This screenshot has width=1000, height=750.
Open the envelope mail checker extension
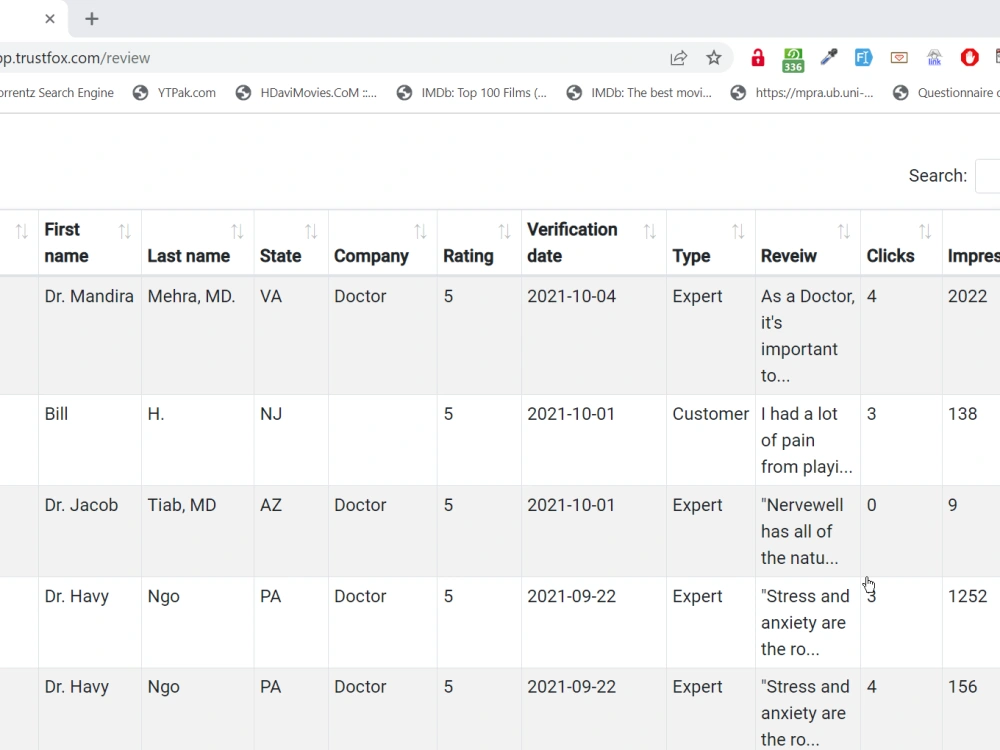pyautogui.click(x=899, y=58)
